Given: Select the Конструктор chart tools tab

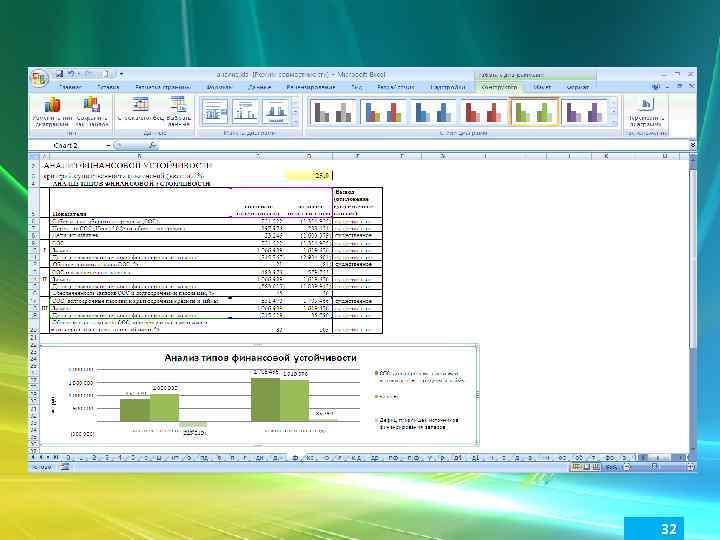Looking at the screenshot, I should point(499,87).
